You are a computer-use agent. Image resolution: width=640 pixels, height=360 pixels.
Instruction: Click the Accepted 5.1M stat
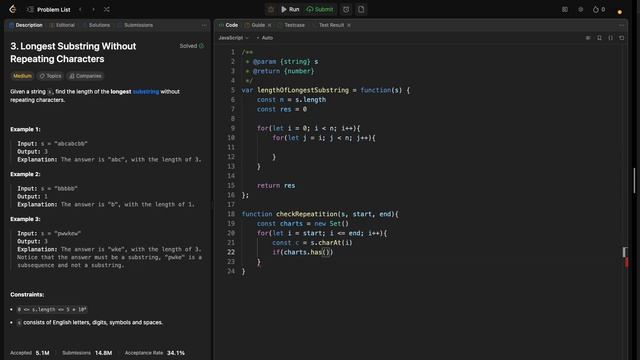point(30,353)
